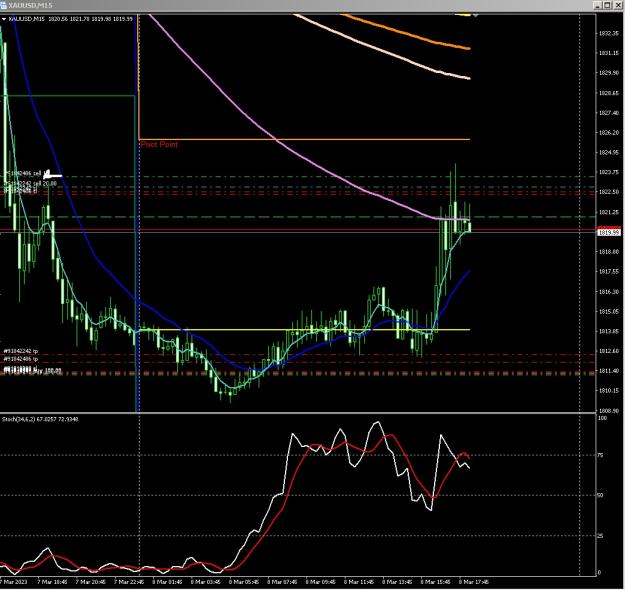Maximize the XAUUSD,M15 chart window
The height and width of the screenshot is (590, 625).
click(607, 5)
